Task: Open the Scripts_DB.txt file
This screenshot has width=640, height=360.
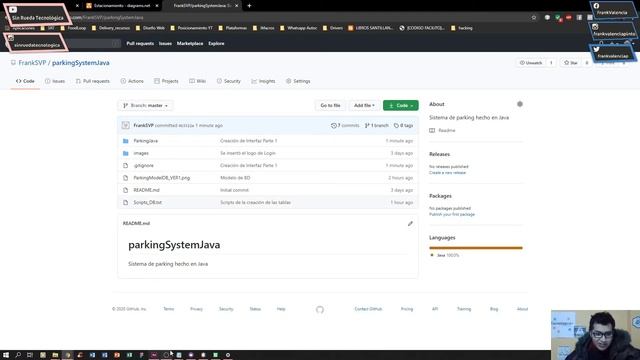Action: pyautogui.click(x=147, y=202)
